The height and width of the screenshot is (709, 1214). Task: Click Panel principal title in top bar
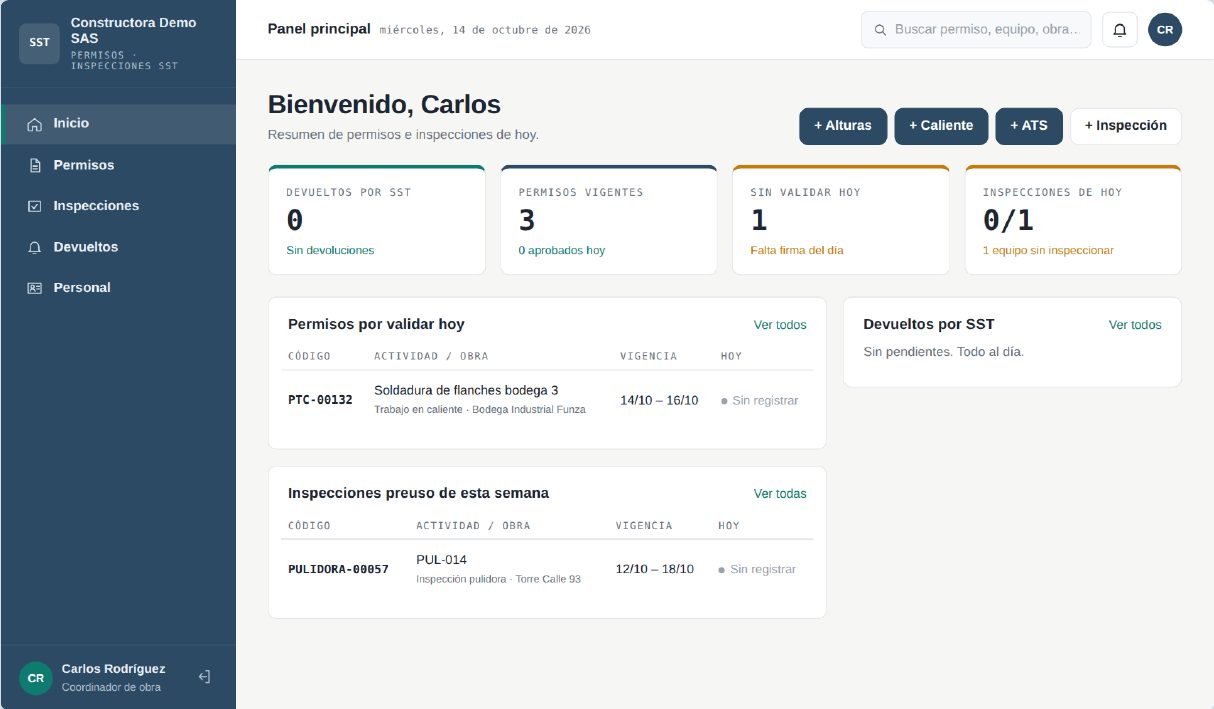point(319,29)
